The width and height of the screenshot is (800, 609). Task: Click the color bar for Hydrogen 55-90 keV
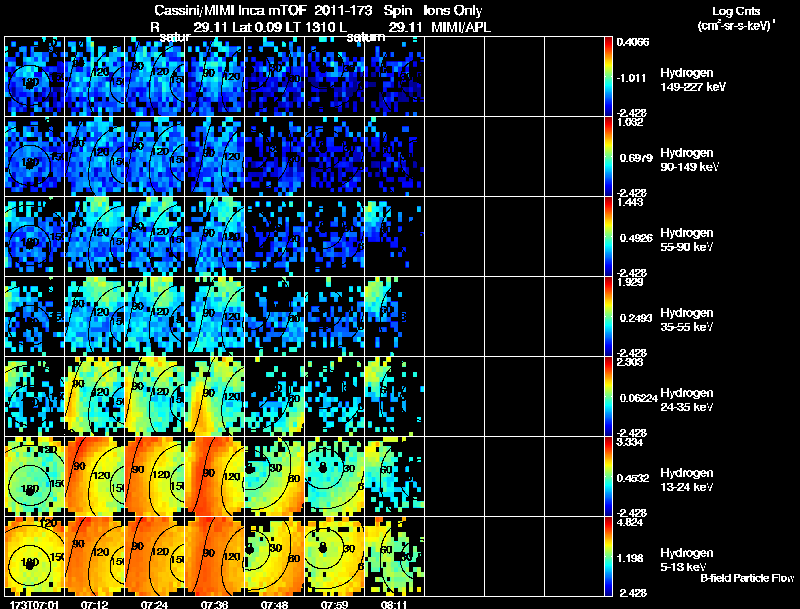[608, 237]
